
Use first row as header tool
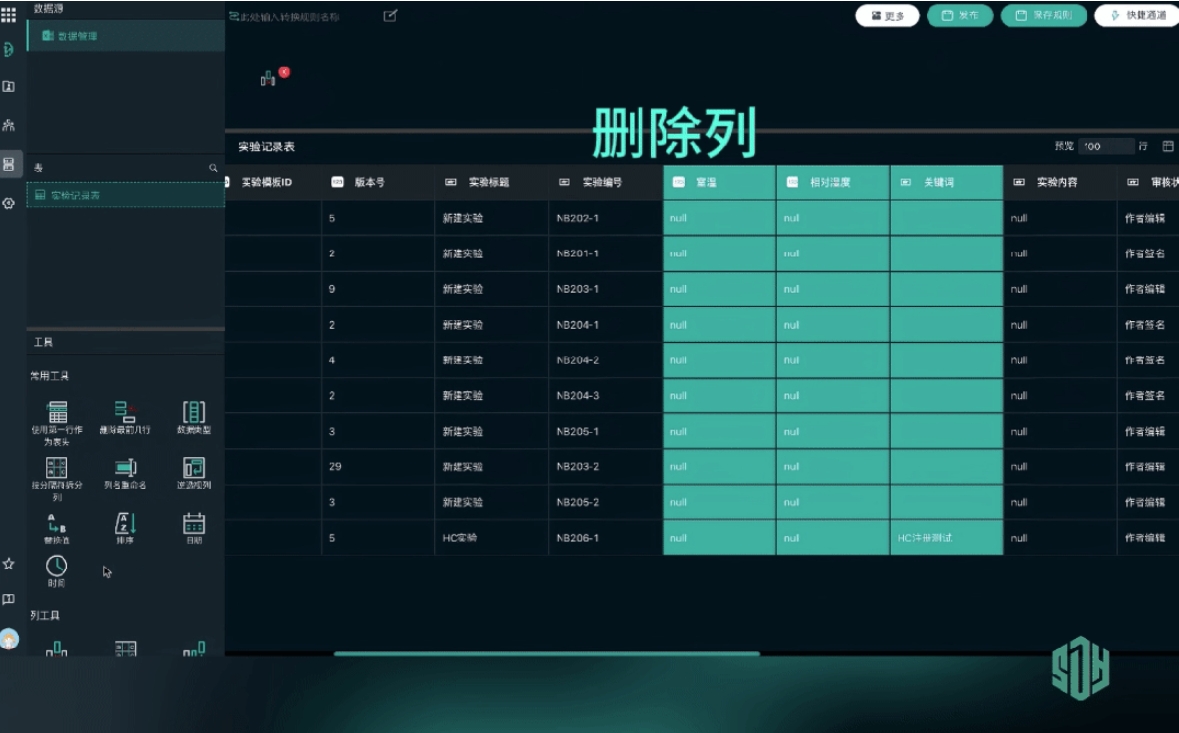tap(56, 418)
